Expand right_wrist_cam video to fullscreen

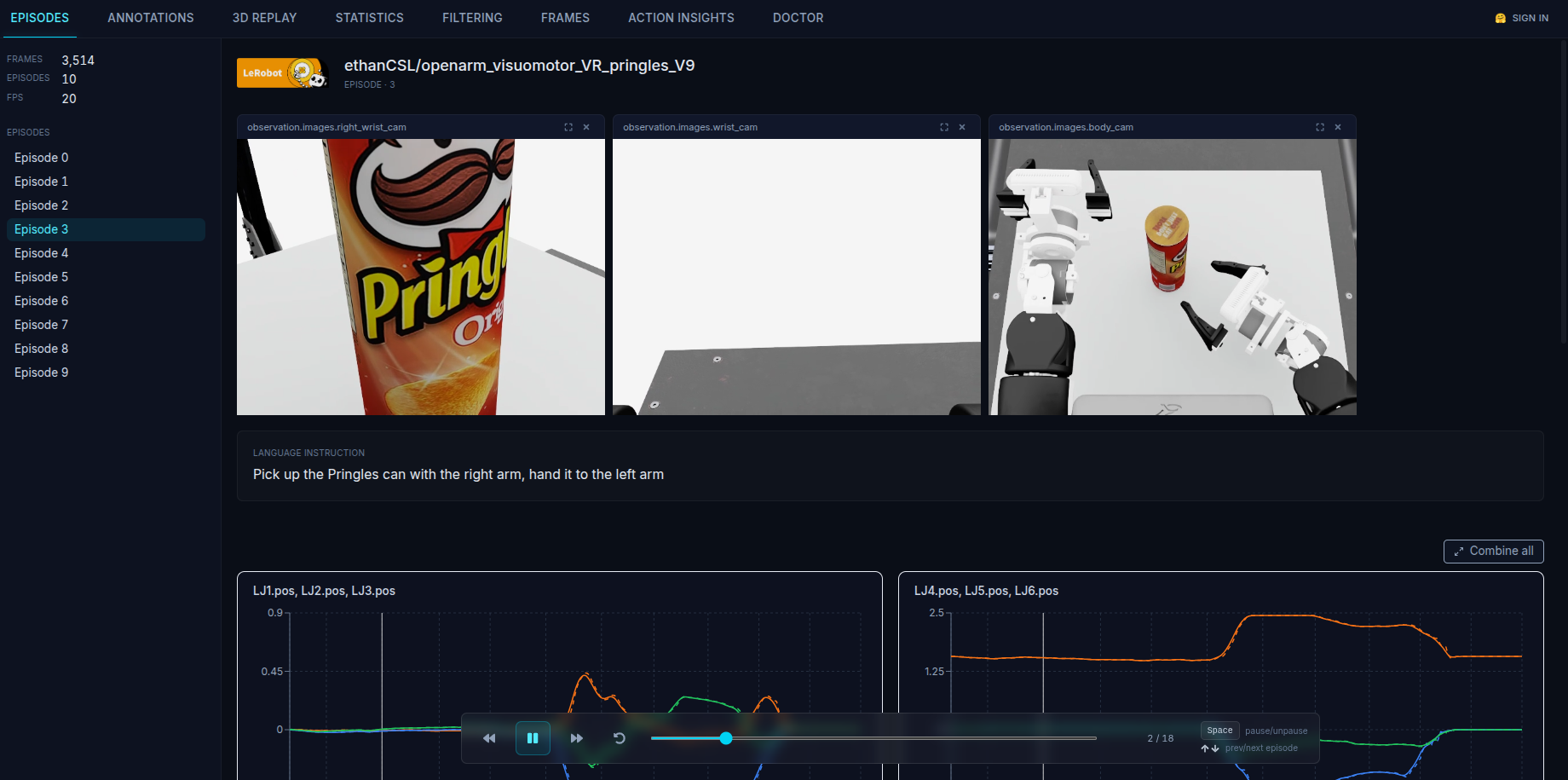[x=568, y=127]
